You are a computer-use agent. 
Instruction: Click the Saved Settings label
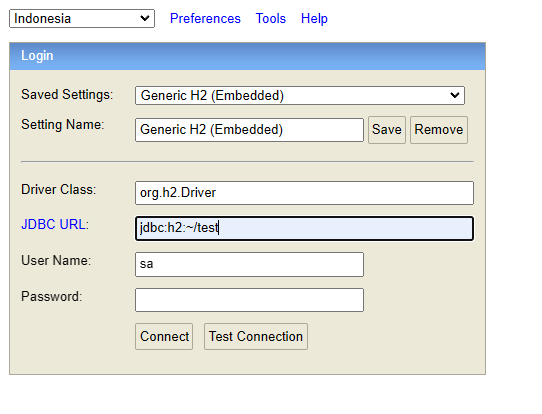click(x=67, y=94)
